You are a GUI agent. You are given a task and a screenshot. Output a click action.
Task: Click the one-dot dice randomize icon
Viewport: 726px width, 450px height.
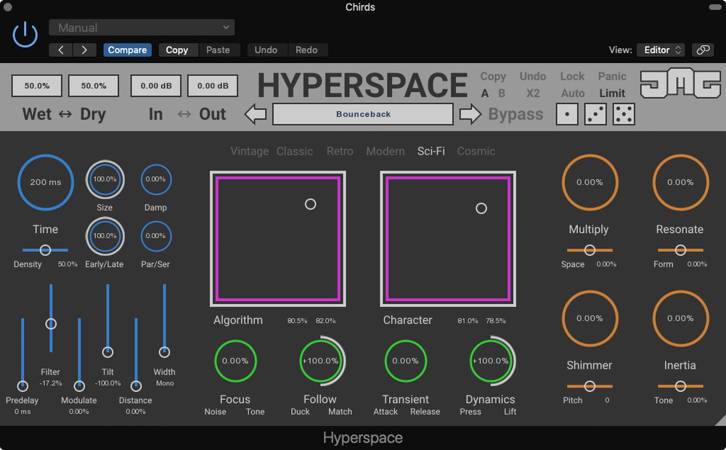click(x=567, y=114)
